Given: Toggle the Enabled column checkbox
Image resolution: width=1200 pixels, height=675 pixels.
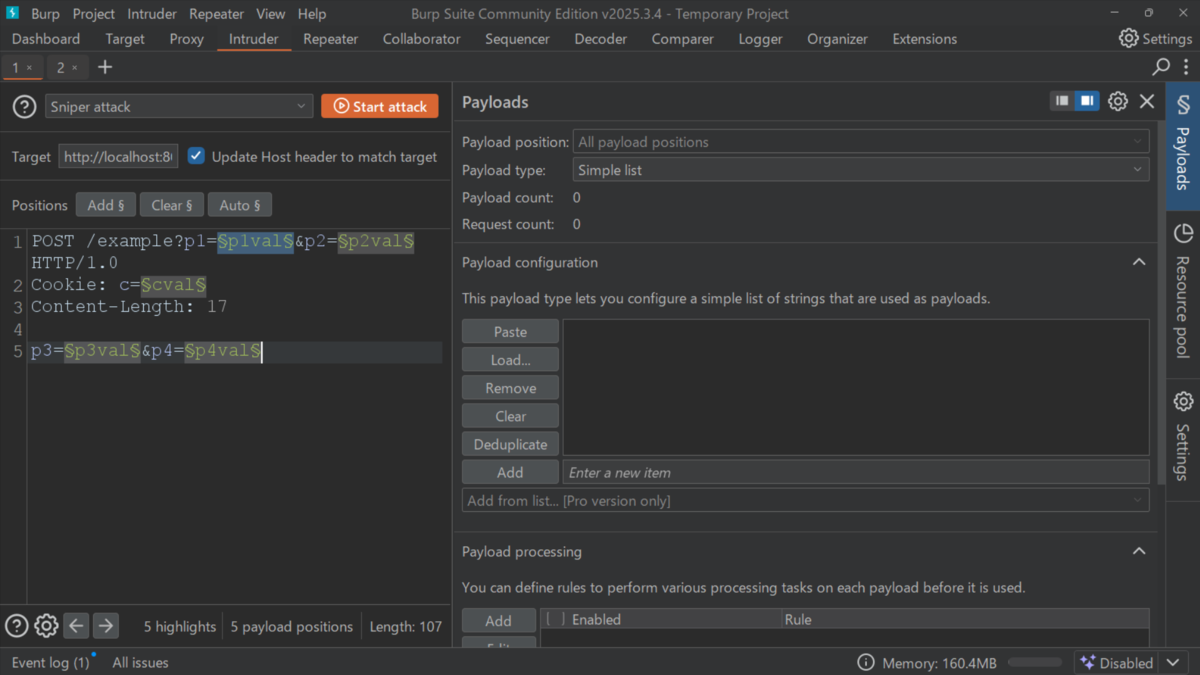Looking at the screenshot, I should point(554,619).
